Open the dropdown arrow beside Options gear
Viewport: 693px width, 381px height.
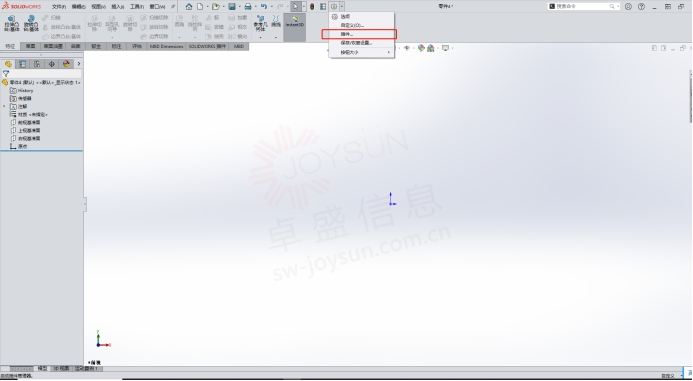(342, 7)
